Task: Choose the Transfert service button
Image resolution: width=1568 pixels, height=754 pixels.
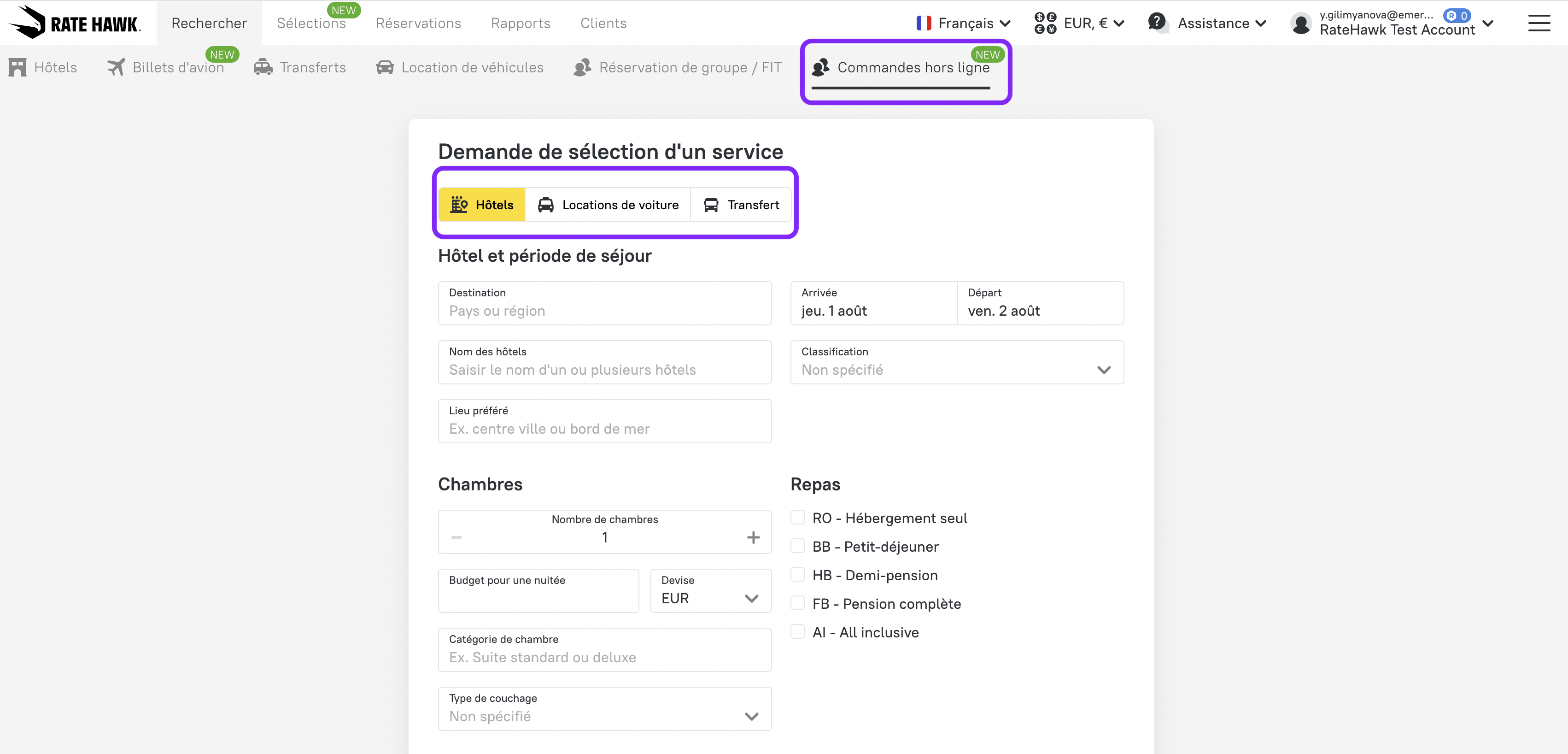Action: coord(741,205)
